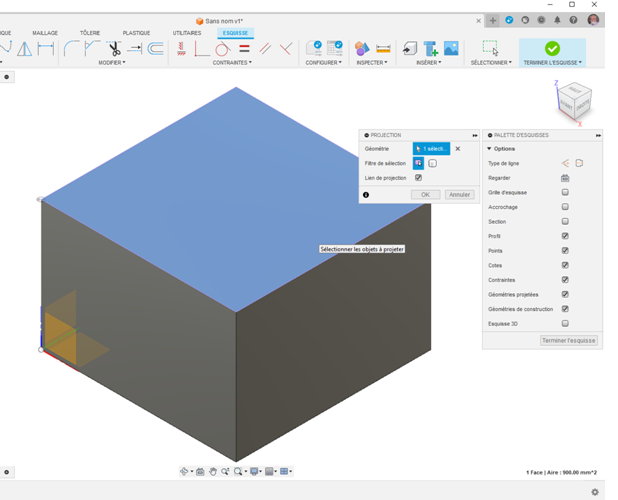Select the Extend tool
Viewport: 618px width, 500px height.
[x=135, y=49]
